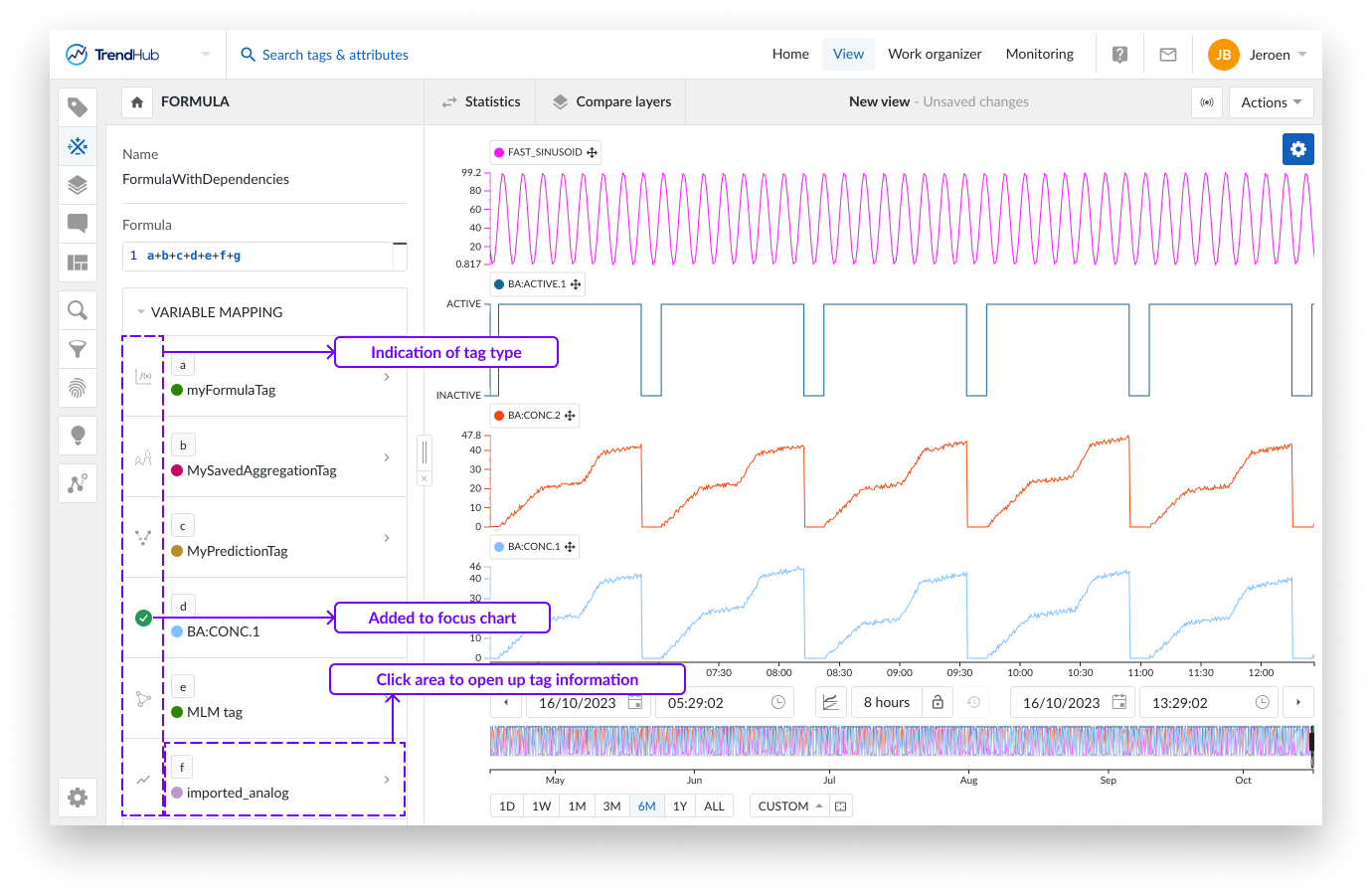Open the comments panel icon
This screenshot has width=1372, height=895.
pyautogui.click(x=78, y=224)
